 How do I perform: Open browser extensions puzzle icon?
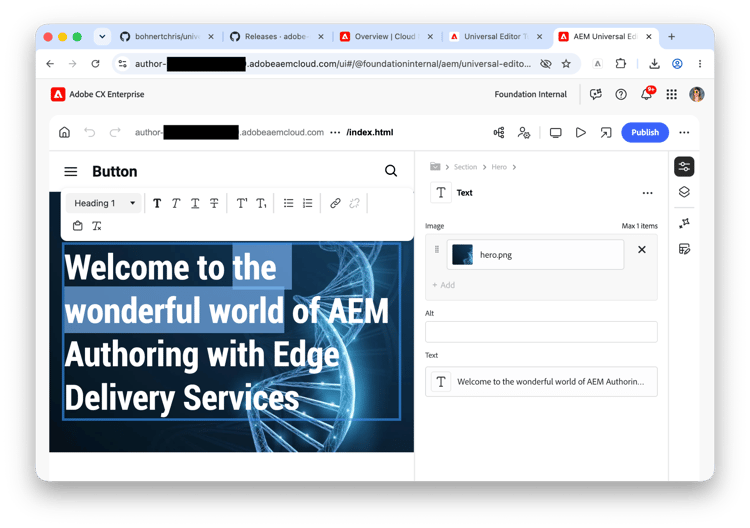click(x=620, y=64)
